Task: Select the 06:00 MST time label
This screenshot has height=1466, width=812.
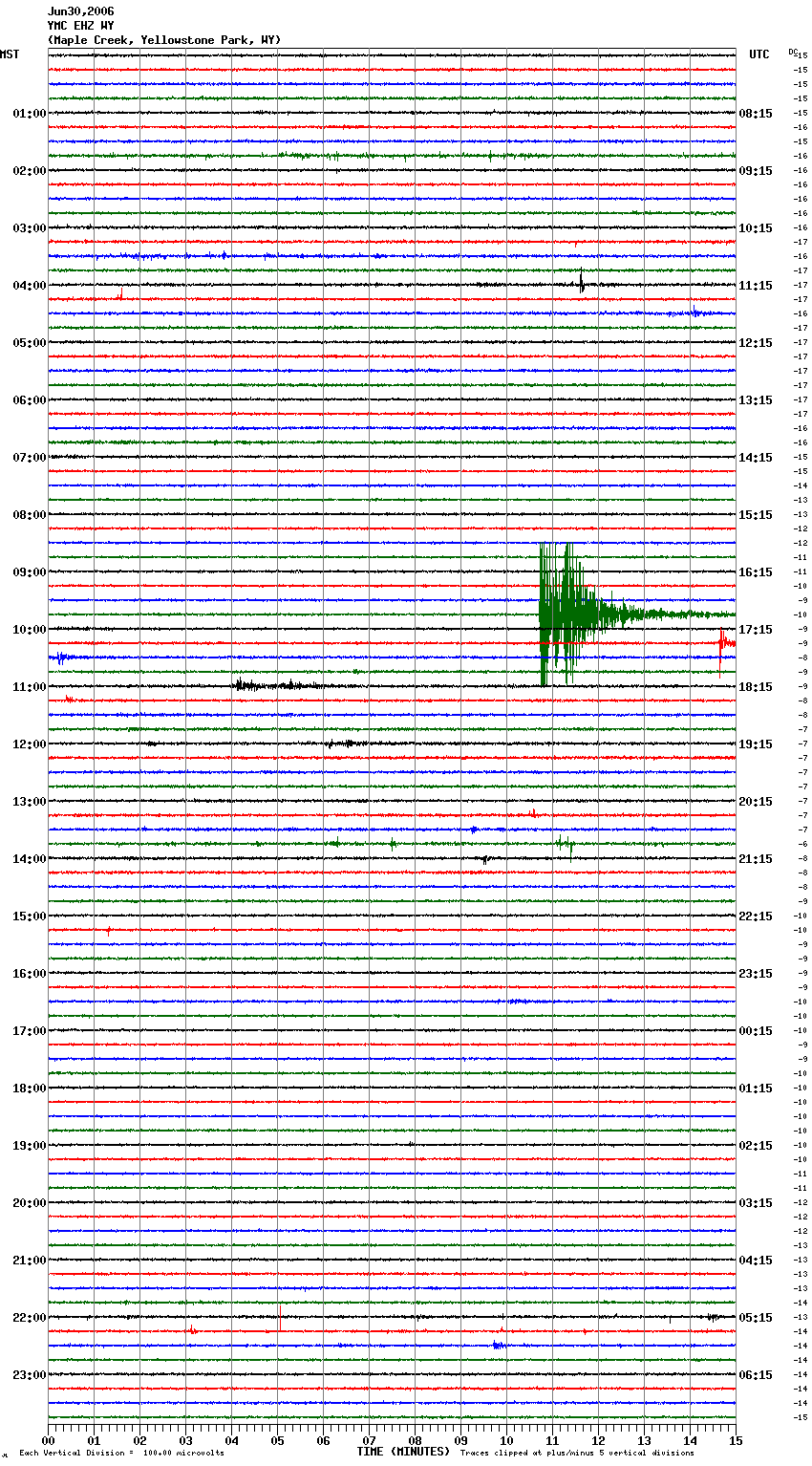Action: point(30,400)
